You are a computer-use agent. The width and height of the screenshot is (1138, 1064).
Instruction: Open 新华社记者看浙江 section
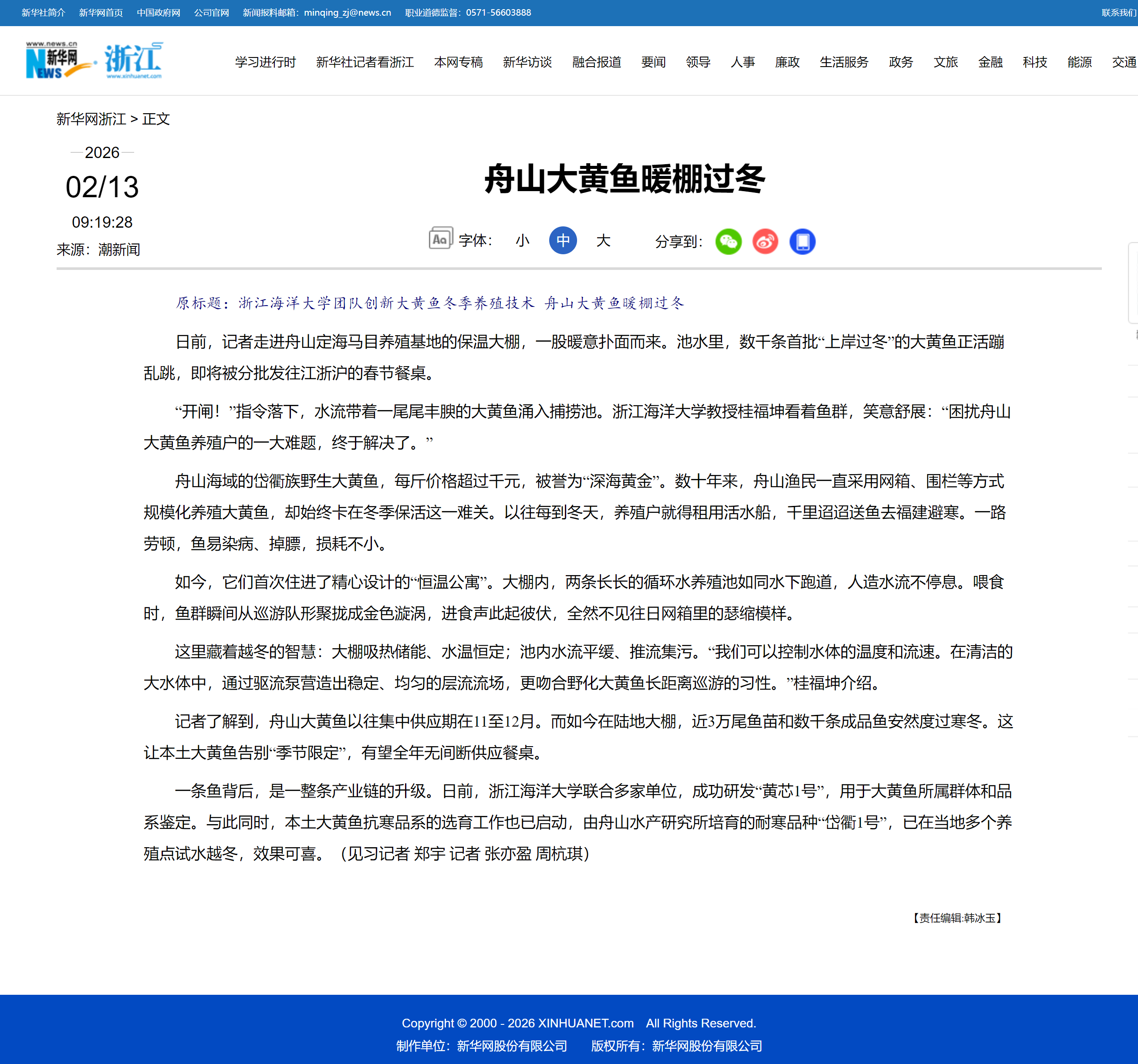365,62
